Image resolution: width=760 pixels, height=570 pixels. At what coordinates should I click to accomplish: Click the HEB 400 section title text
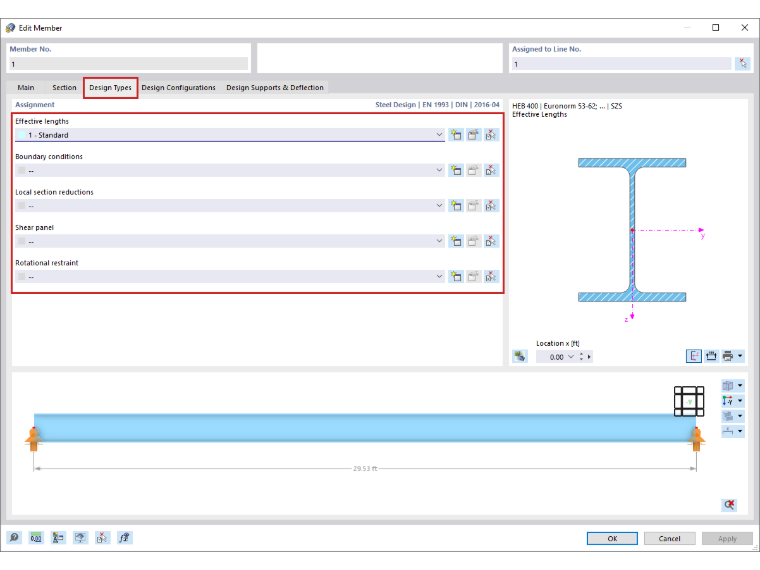coord(567,106)
